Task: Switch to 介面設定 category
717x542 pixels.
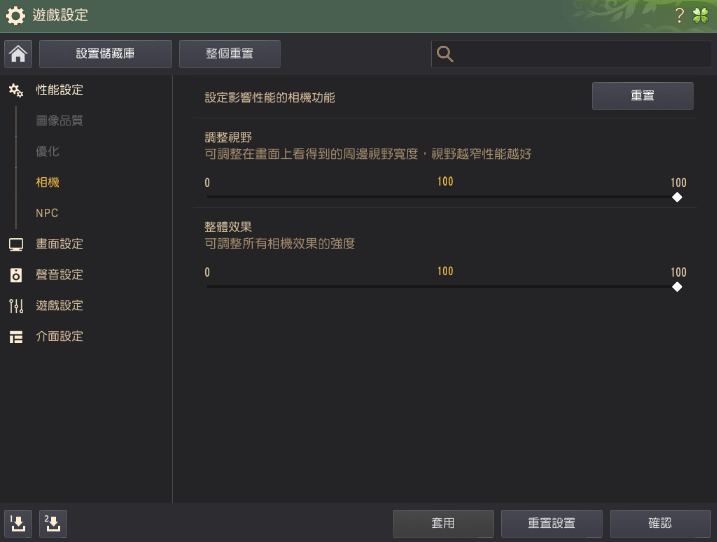Action: pos(59,337)
